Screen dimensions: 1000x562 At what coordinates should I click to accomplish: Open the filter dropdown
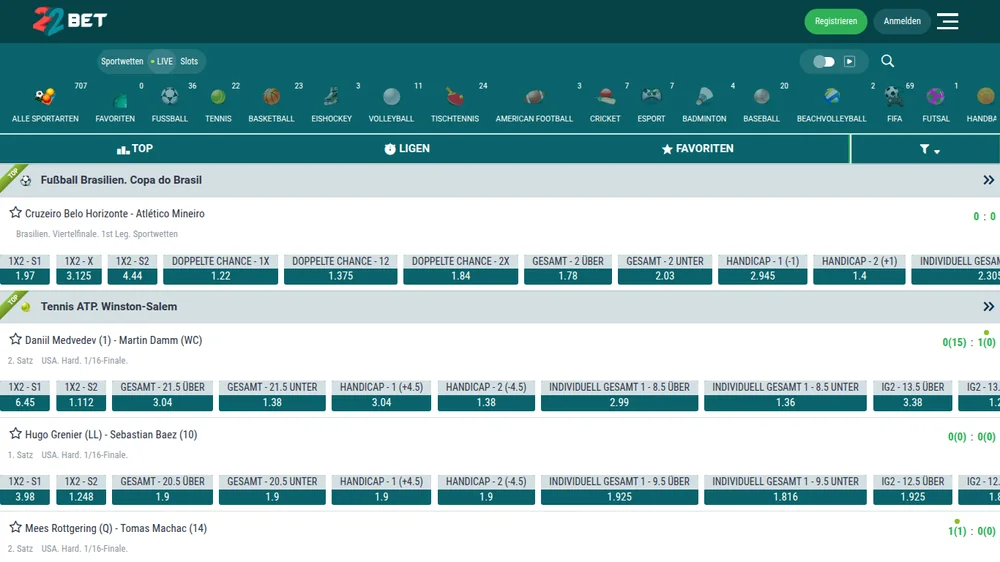(929, 149)
